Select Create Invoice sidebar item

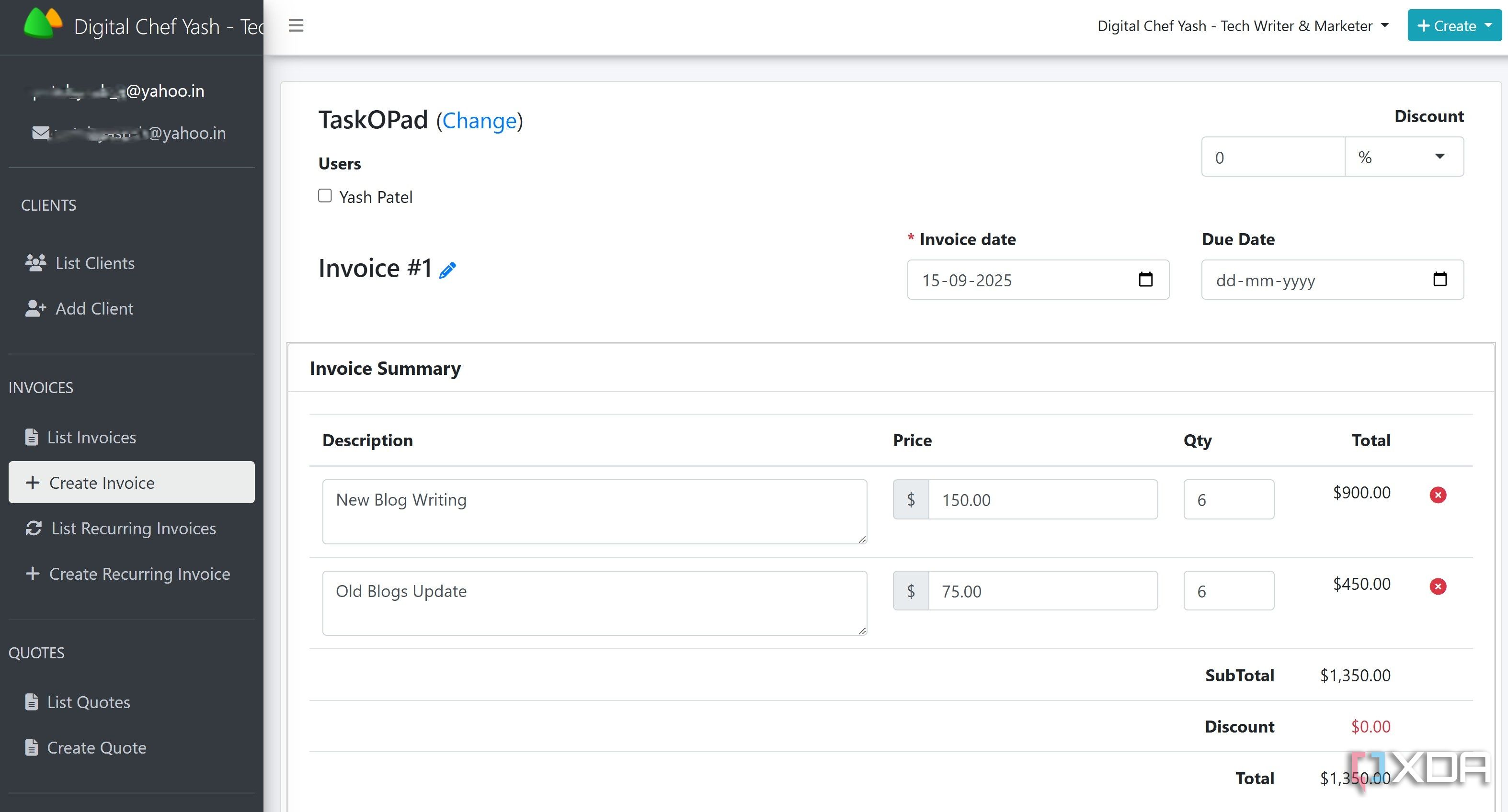tap(132, 483)
